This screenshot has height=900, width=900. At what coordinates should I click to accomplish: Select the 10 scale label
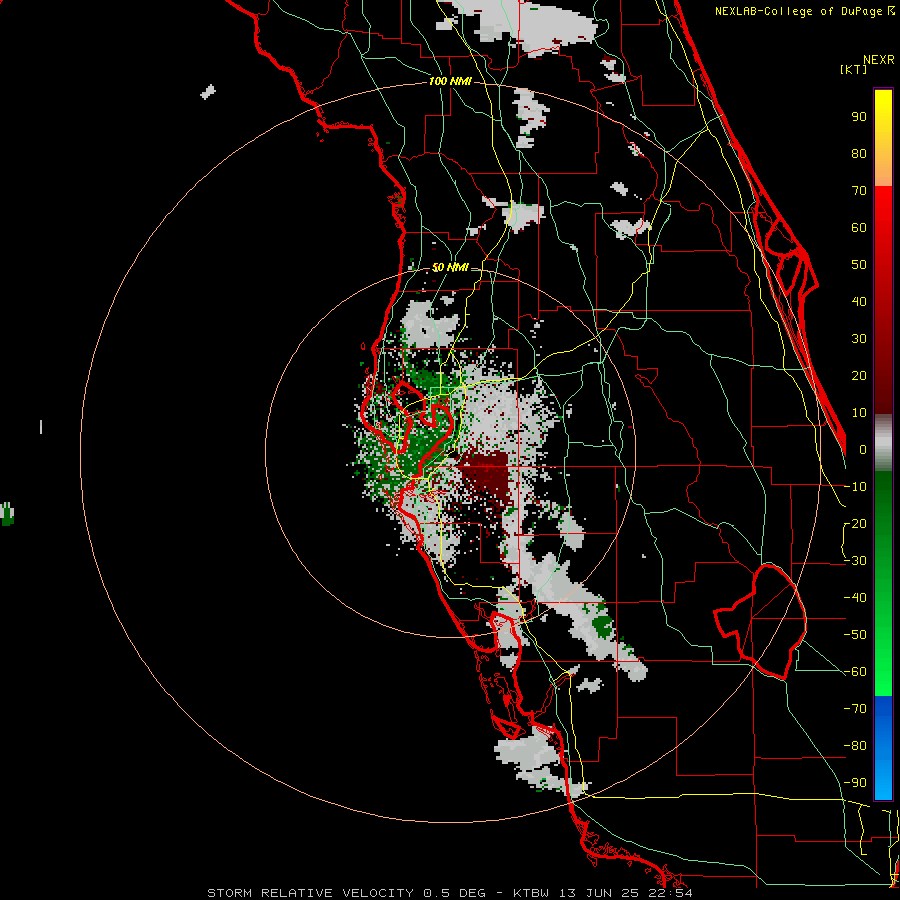point(859,413)
